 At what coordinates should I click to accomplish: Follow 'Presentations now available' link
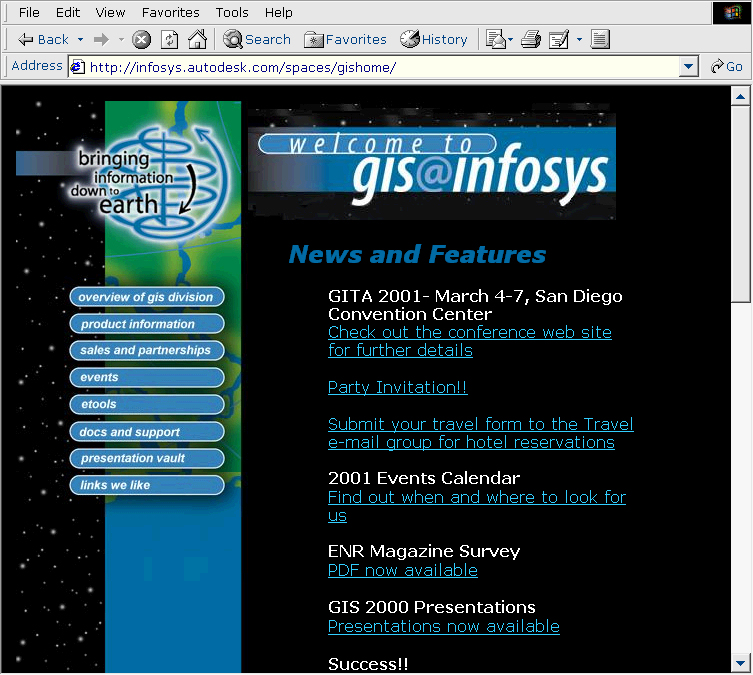pos(443,626)
